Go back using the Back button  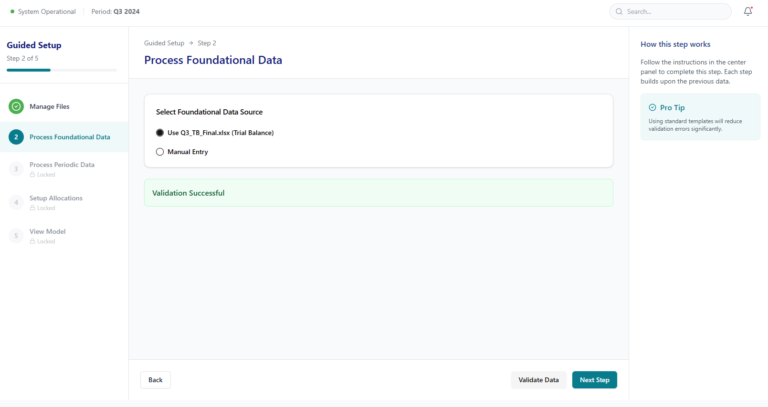click(x=155, y=380)
